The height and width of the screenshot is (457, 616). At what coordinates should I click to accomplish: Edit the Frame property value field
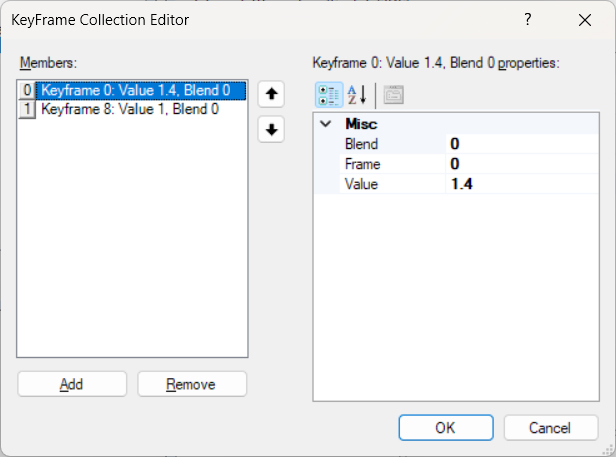tap(522, 164)
